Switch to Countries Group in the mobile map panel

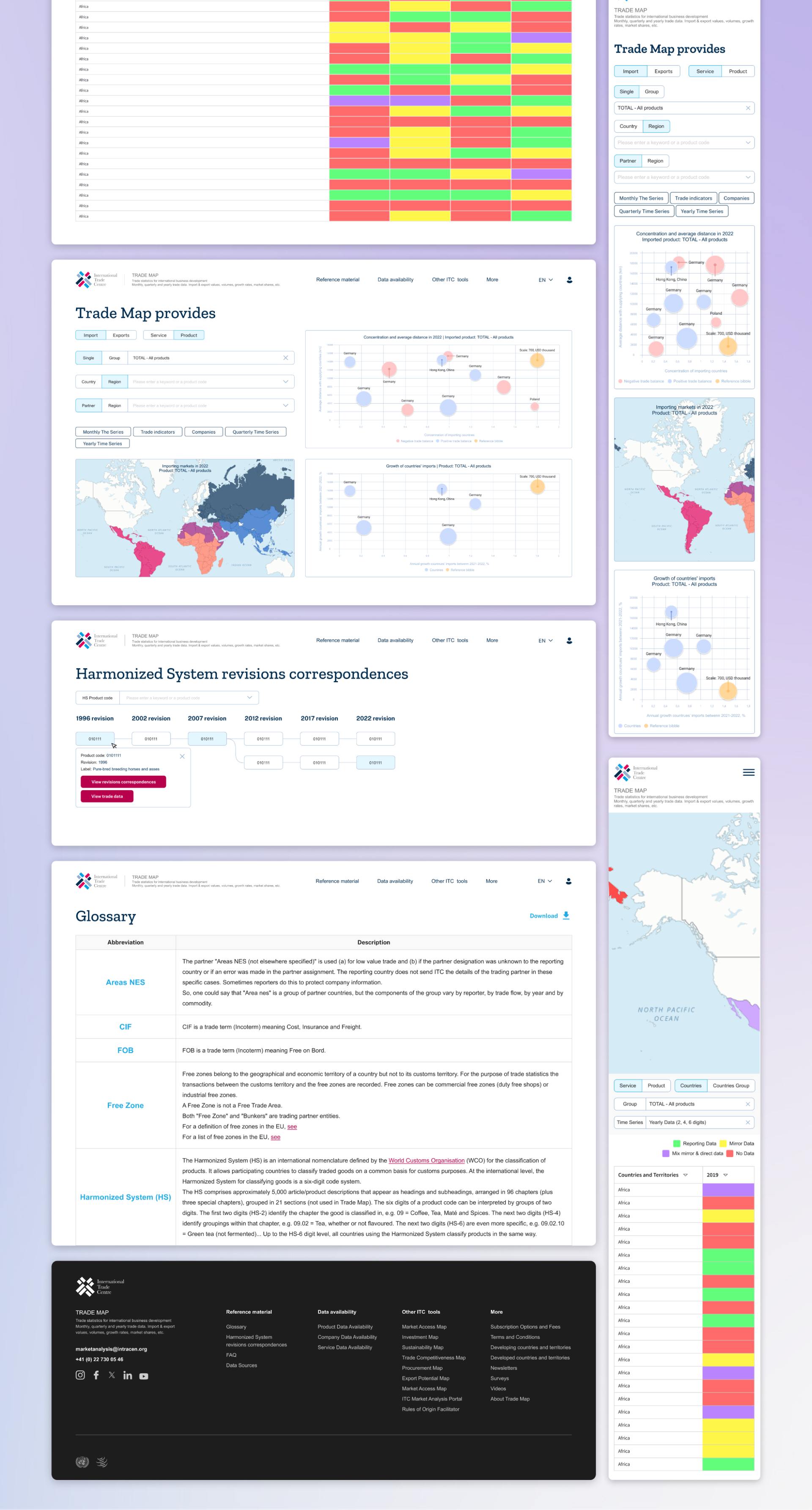point(730,1086)
